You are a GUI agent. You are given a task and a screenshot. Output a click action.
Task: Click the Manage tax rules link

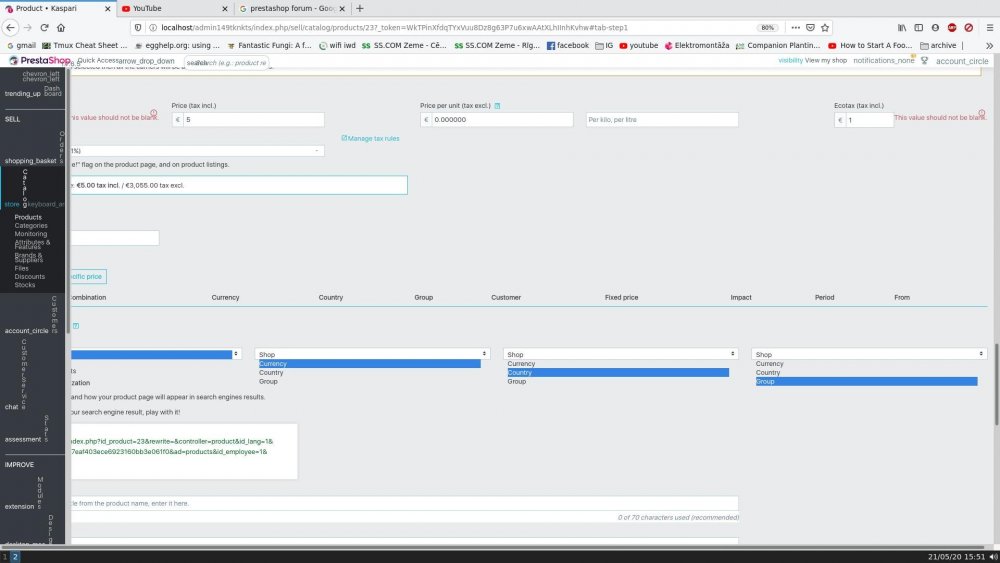[x=371, y=138]
